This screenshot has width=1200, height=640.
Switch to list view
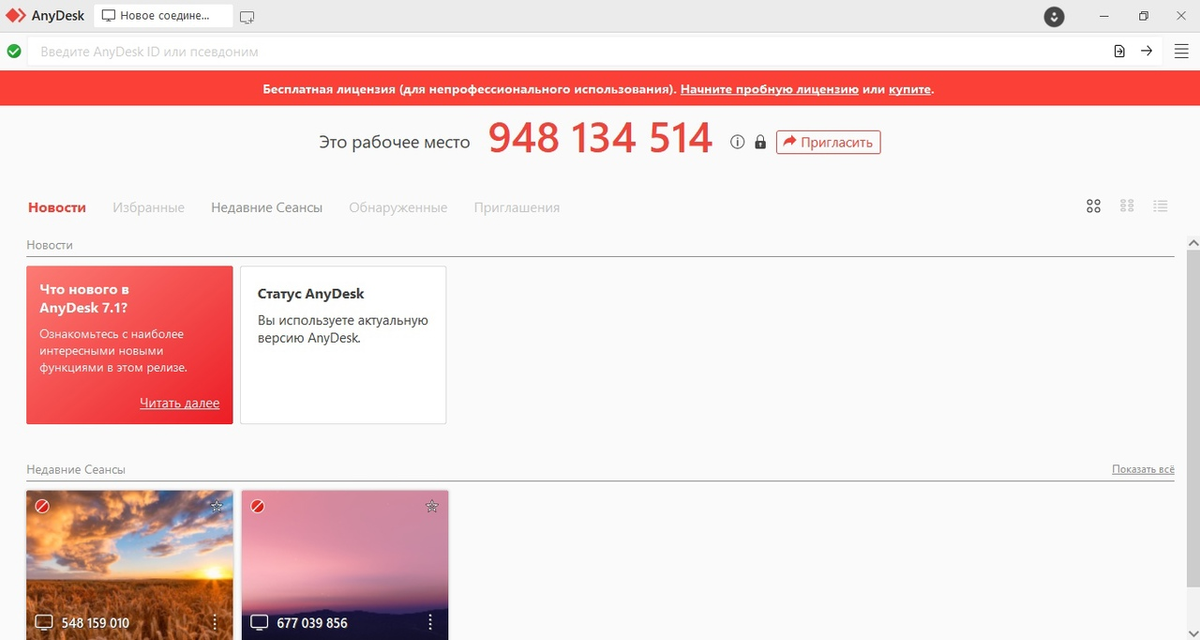click(x=1160, y=206)
